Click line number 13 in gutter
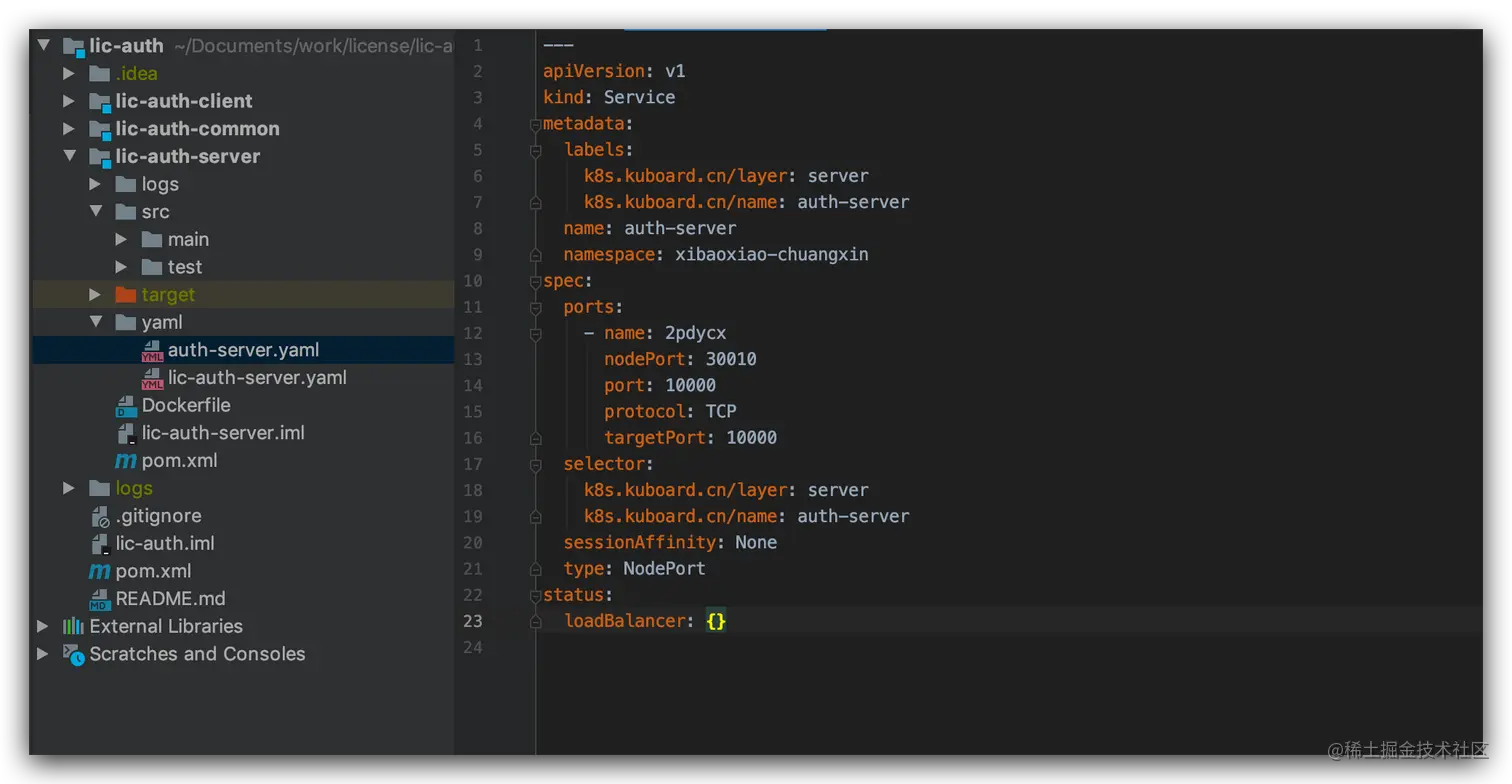Image resolution: width=1512 pixels, height=784 pixels. 473,359
